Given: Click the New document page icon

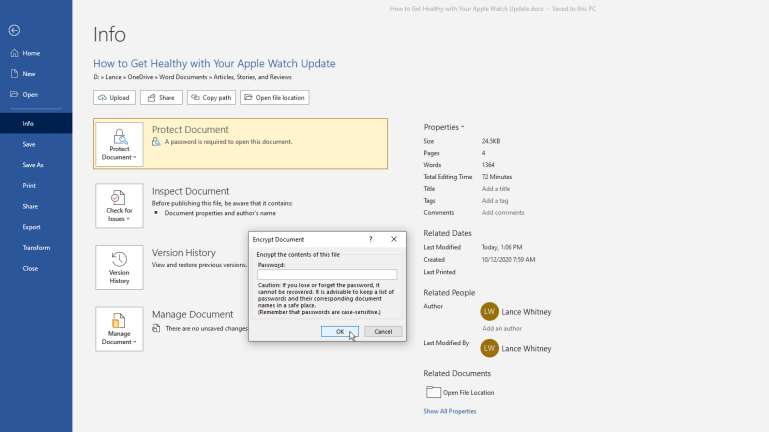Looking at the screenshot, I should click(14, 74).
